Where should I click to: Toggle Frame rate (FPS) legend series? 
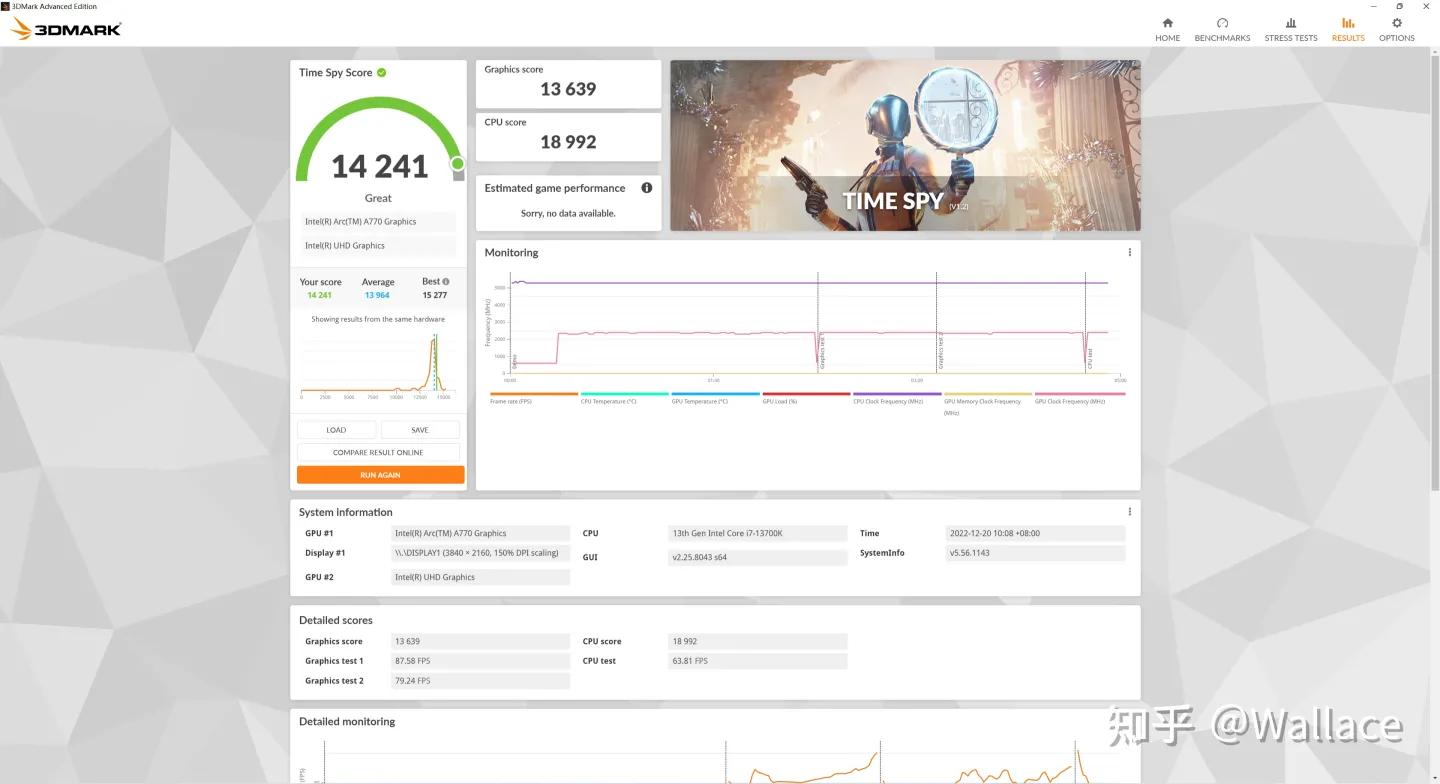pyautogui.click(x=533, y=398)
